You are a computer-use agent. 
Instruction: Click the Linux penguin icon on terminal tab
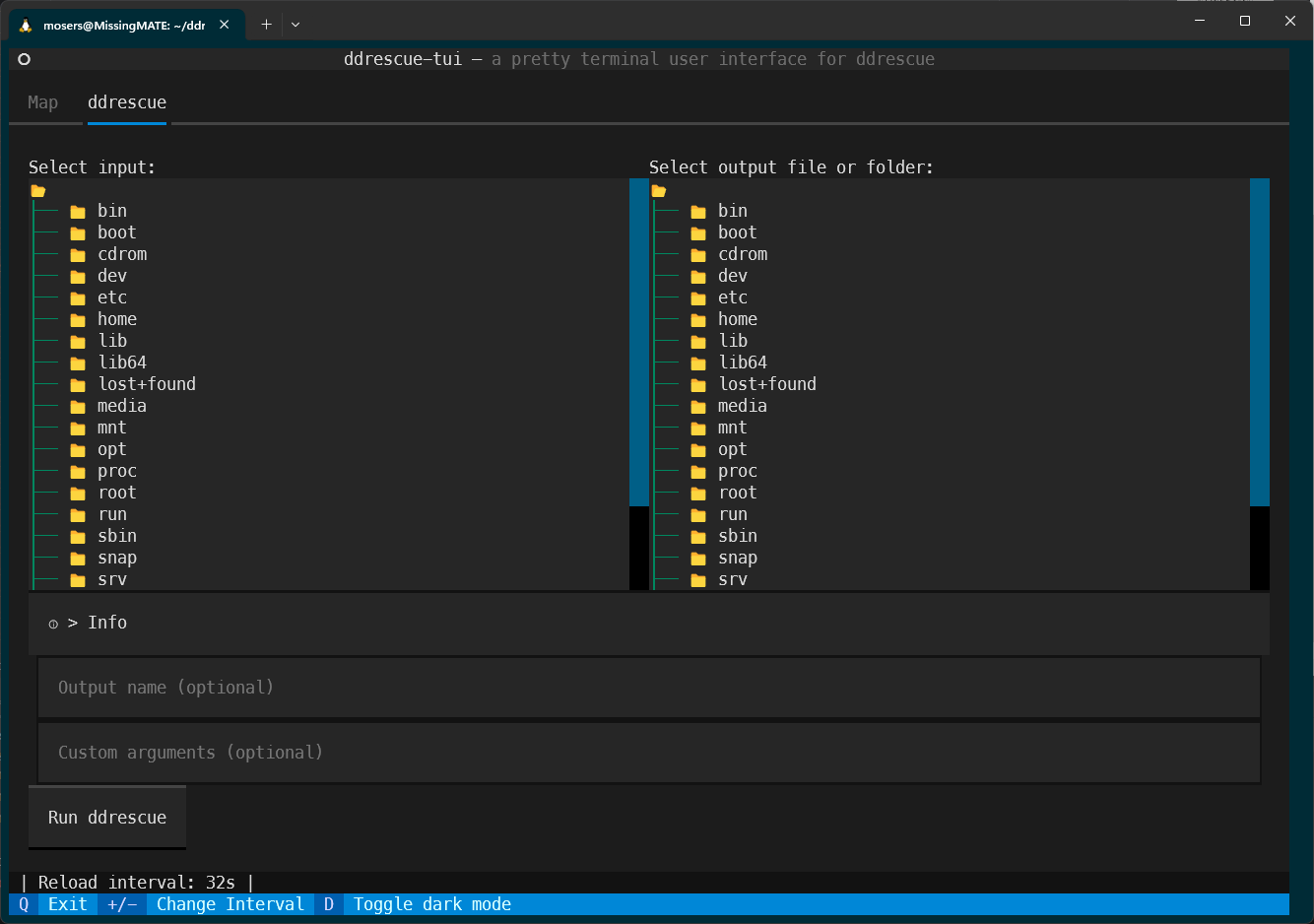coord(26,26)
